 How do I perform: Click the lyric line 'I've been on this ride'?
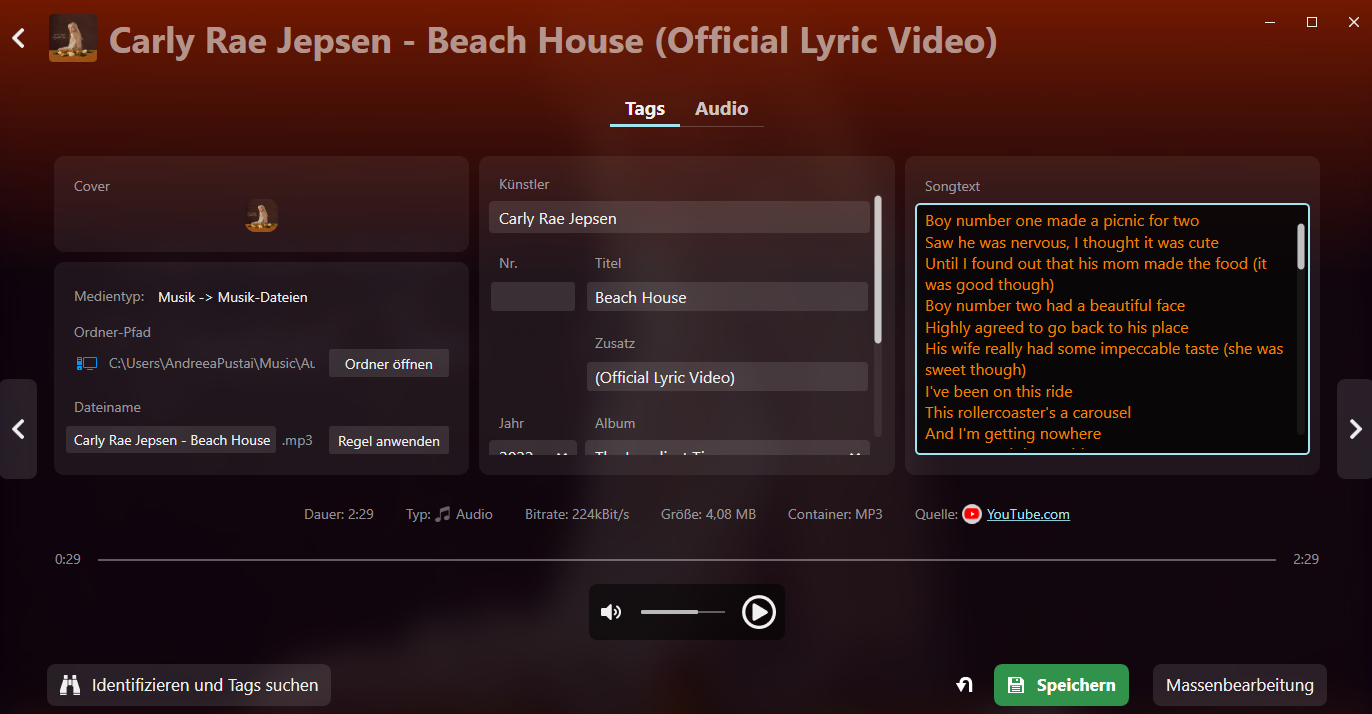tap(999, 391)
